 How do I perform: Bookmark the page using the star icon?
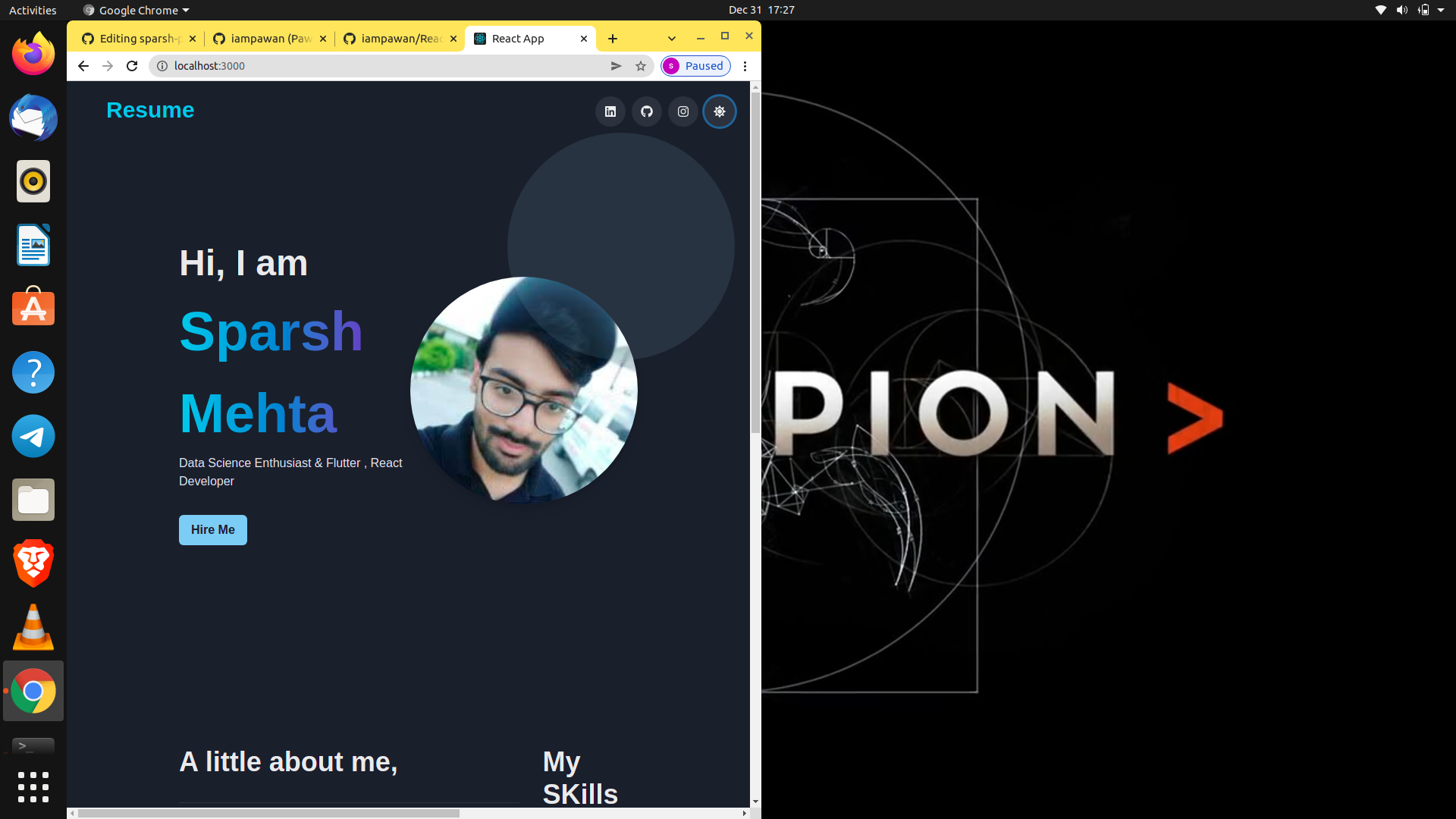tap(641, 66)
